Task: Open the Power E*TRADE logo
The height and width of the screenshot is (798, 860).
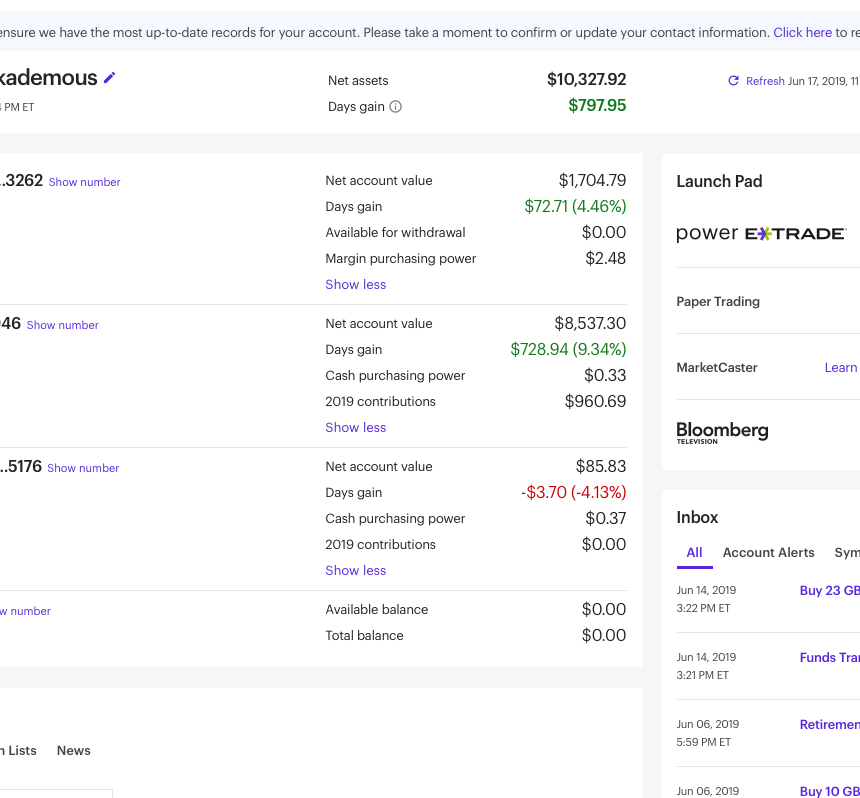Action: [x=760, y=234]
